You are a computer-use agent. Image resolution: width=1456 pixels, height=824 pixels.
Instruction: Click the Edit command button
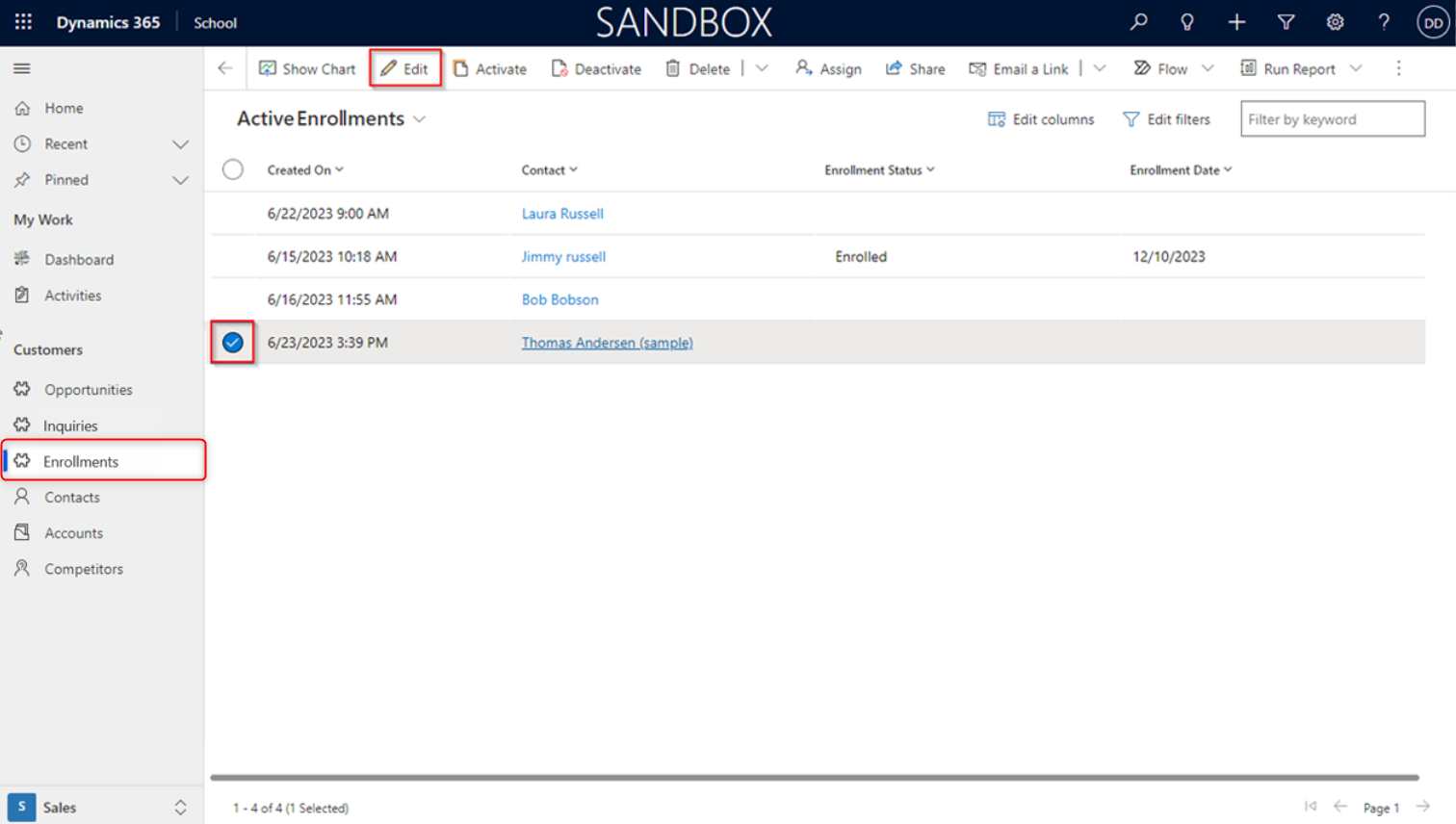[405, 69]
